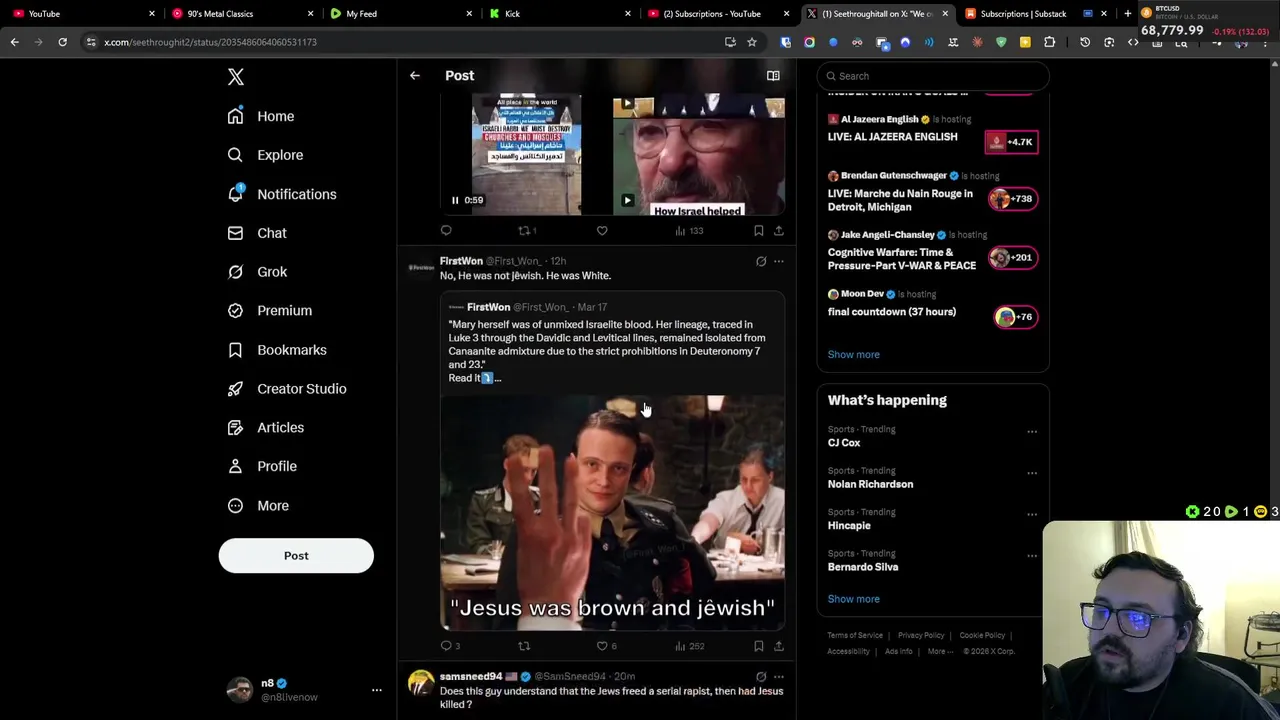The width and height of the screenshot is (1280, 720).
Task: Like the post with 133 views
Action: click(602, 231)
